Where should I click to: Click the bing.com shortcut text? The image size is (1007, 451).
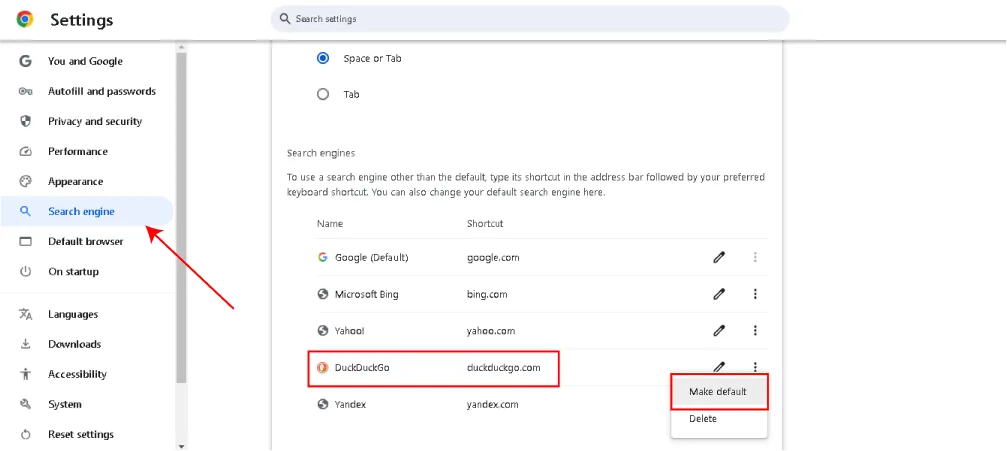click(x=487, y=294)
